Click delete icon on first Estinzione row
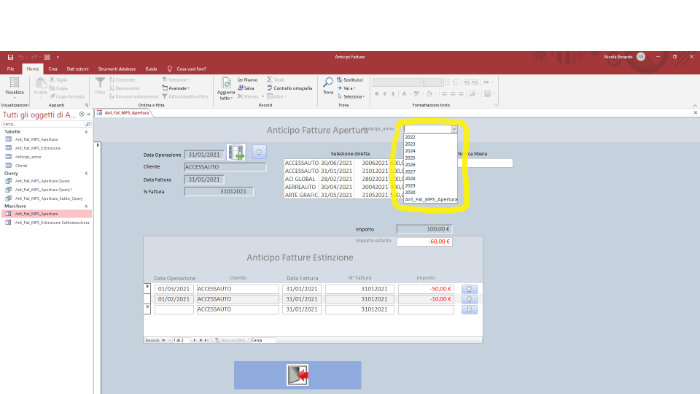700x394 pixels. 469,289
